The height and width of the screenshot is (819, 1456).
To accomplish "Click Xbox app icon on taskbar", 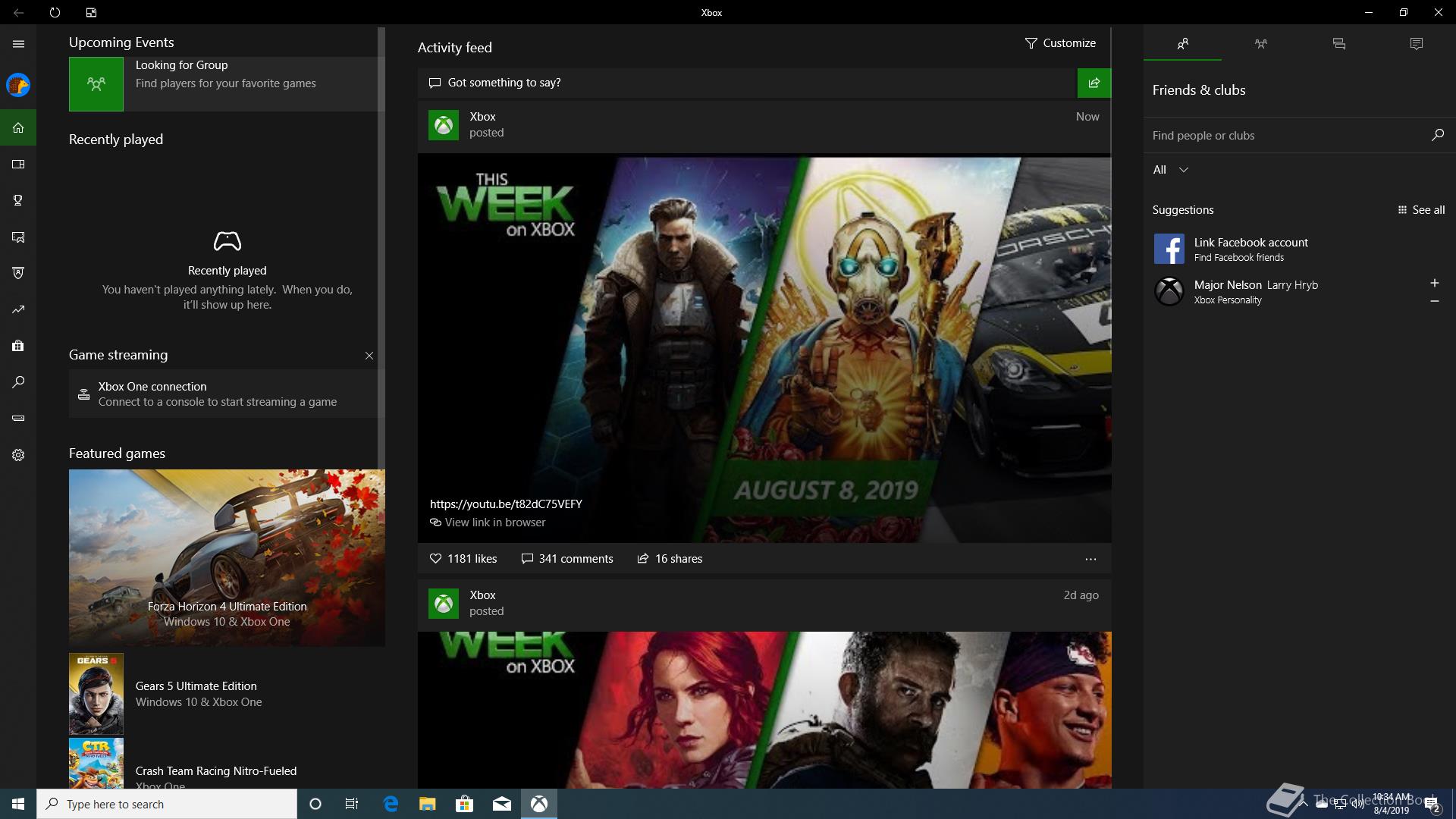I will 539,804.
